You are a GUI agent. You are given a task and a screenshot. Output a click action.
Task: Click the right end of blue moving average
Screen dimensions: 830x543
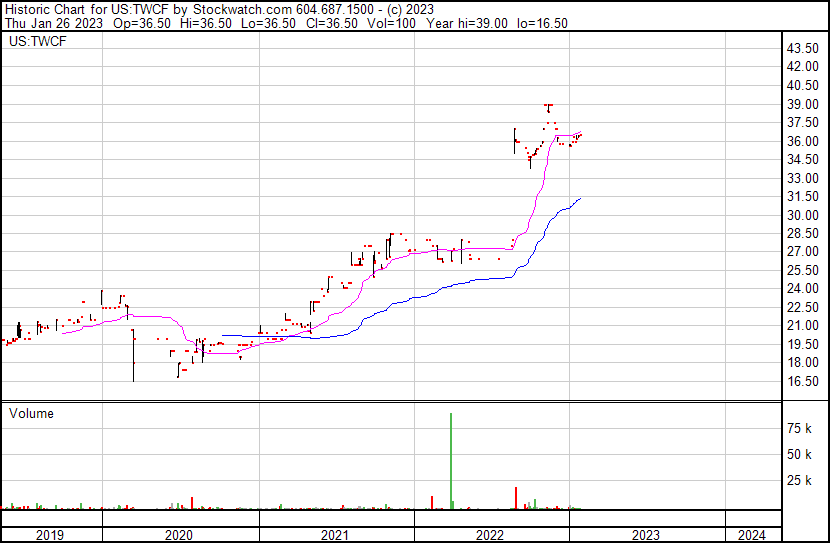[x=580, y=199]
